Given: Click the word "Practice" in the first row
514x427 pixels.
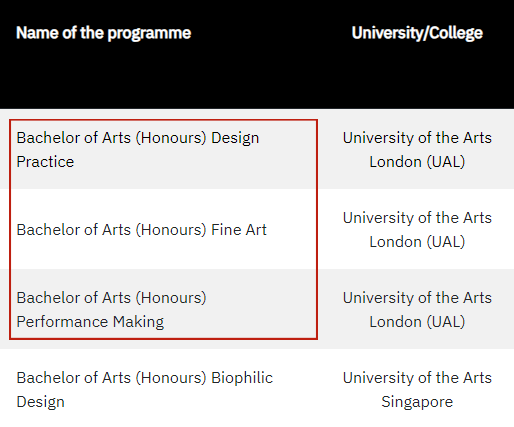Looking at the screenshot, I should click(45, 162).
